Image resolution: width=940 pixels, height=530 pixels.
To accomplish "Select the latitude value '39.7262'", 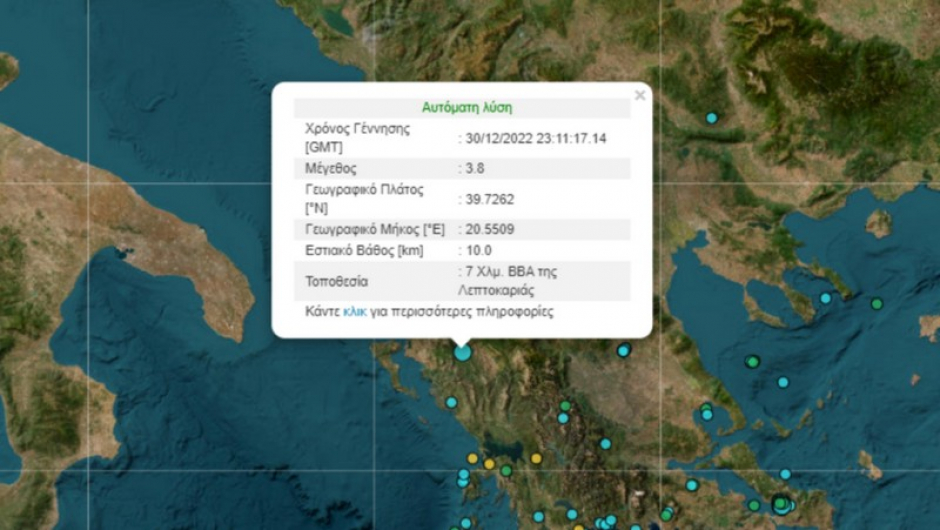I will click(x=490, y=200).
